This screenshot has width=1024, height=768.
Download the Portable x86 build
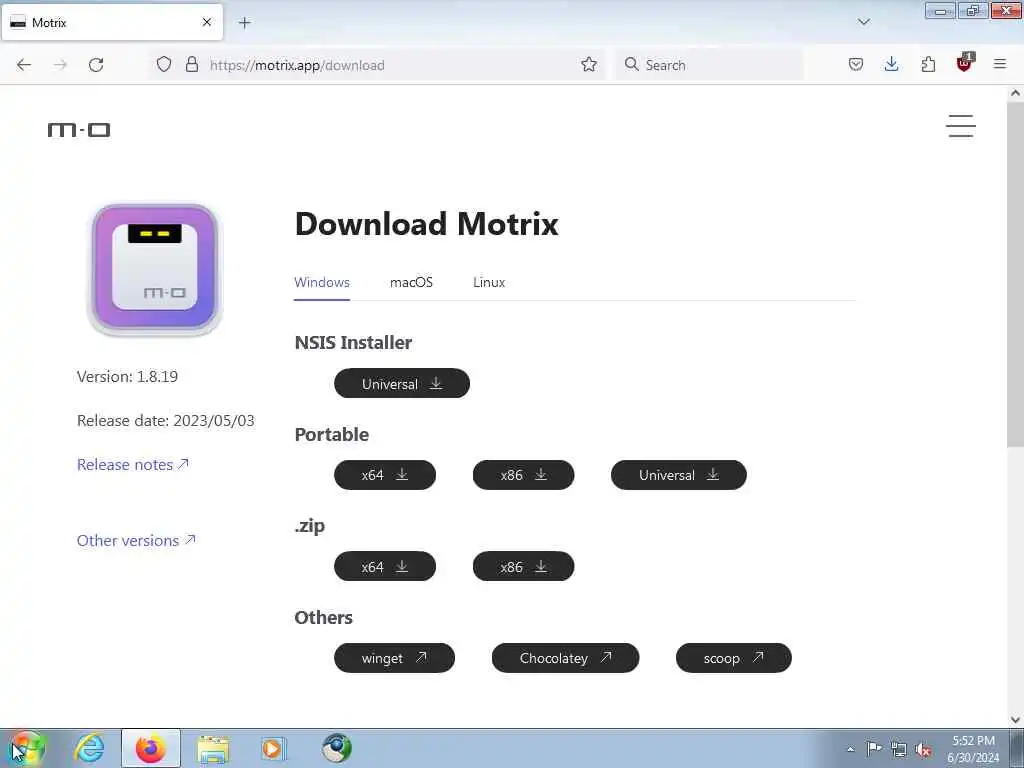coord(523,475)
